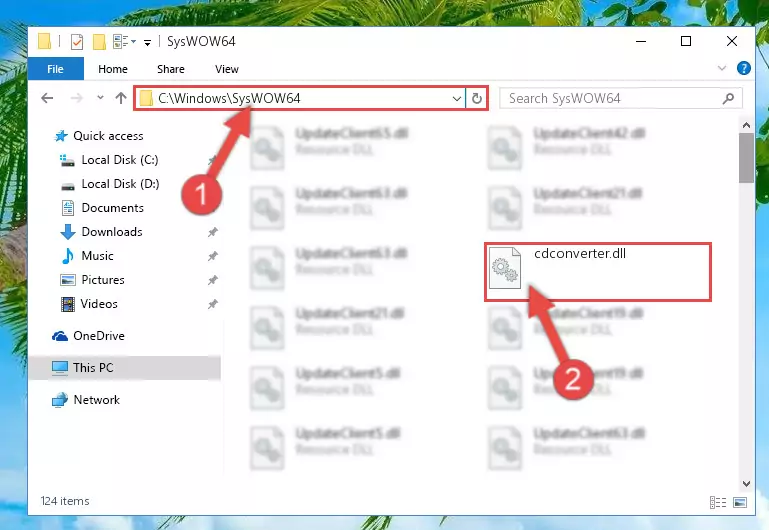Click the folder icon in title bar

click(x=45, y=42)
